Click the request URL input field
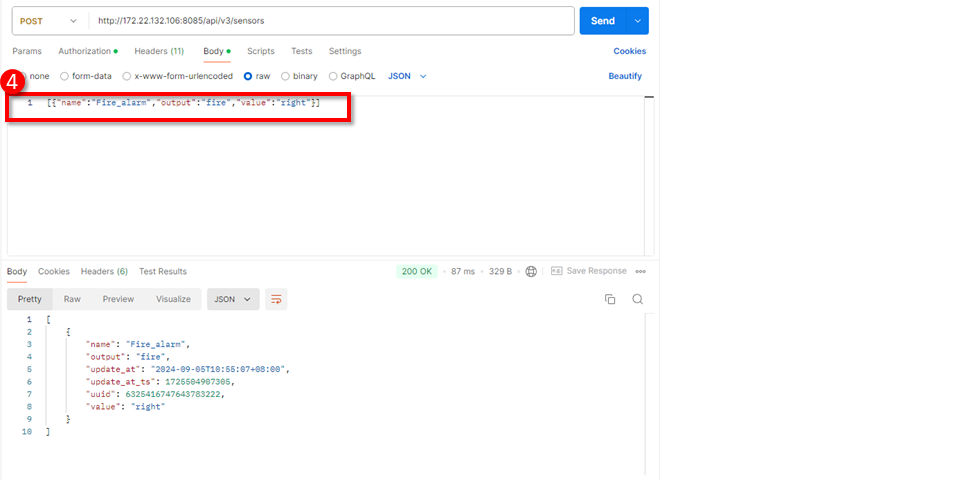Viewport: 960px width, 480px height. [x=330, y=21]
